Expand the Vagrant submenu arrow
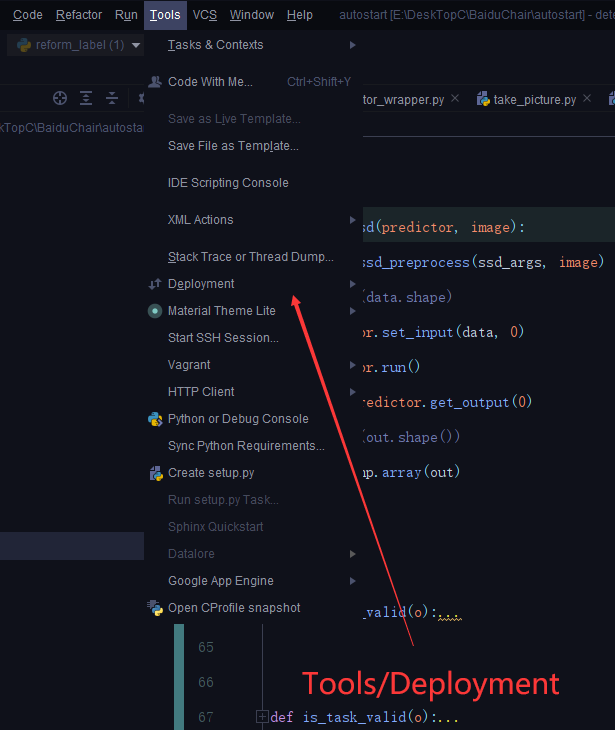615x730 pixels. [x=352, y=365]
